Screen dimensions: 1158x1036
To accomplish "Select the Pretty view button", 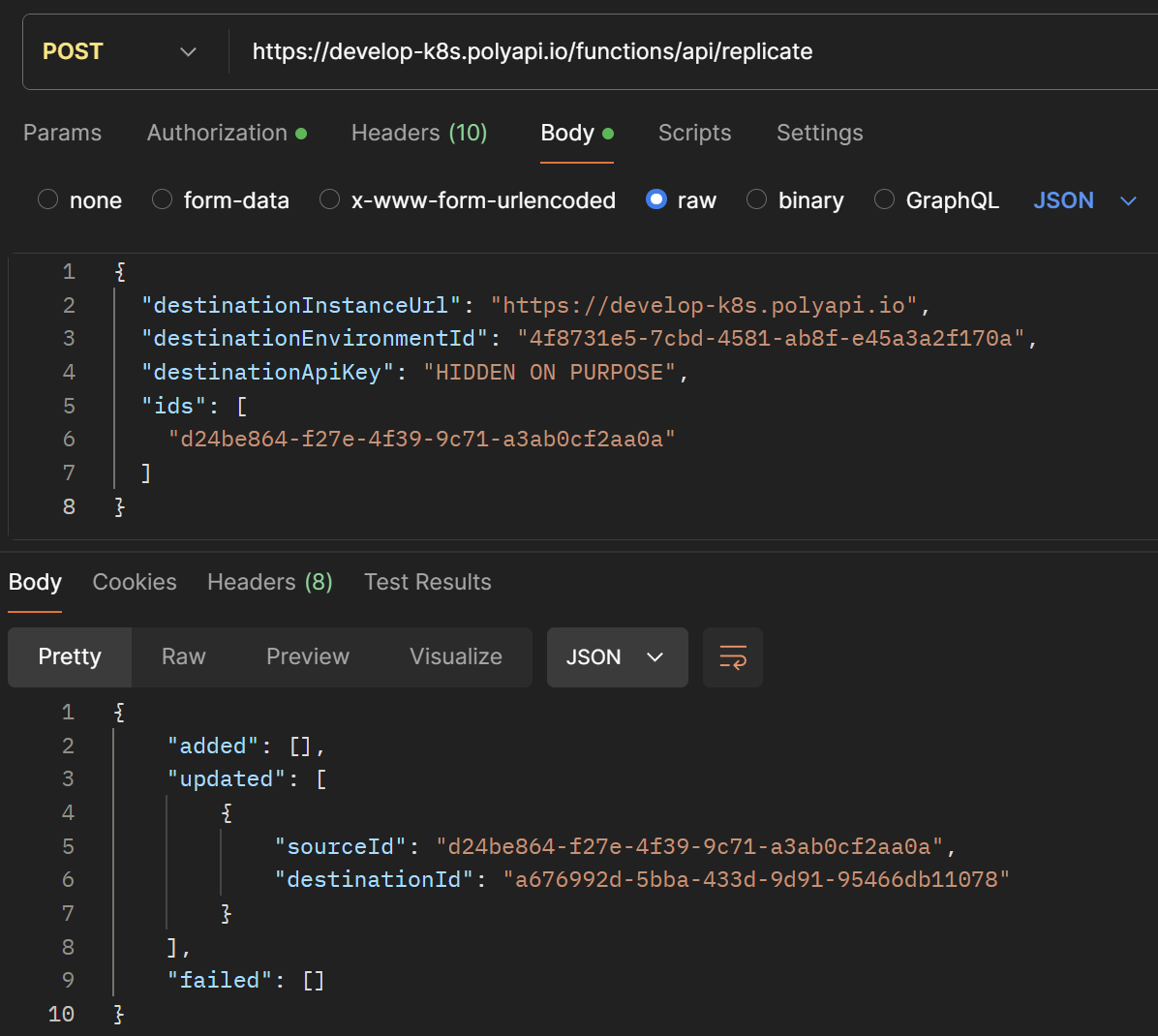I will pos(70,656).
